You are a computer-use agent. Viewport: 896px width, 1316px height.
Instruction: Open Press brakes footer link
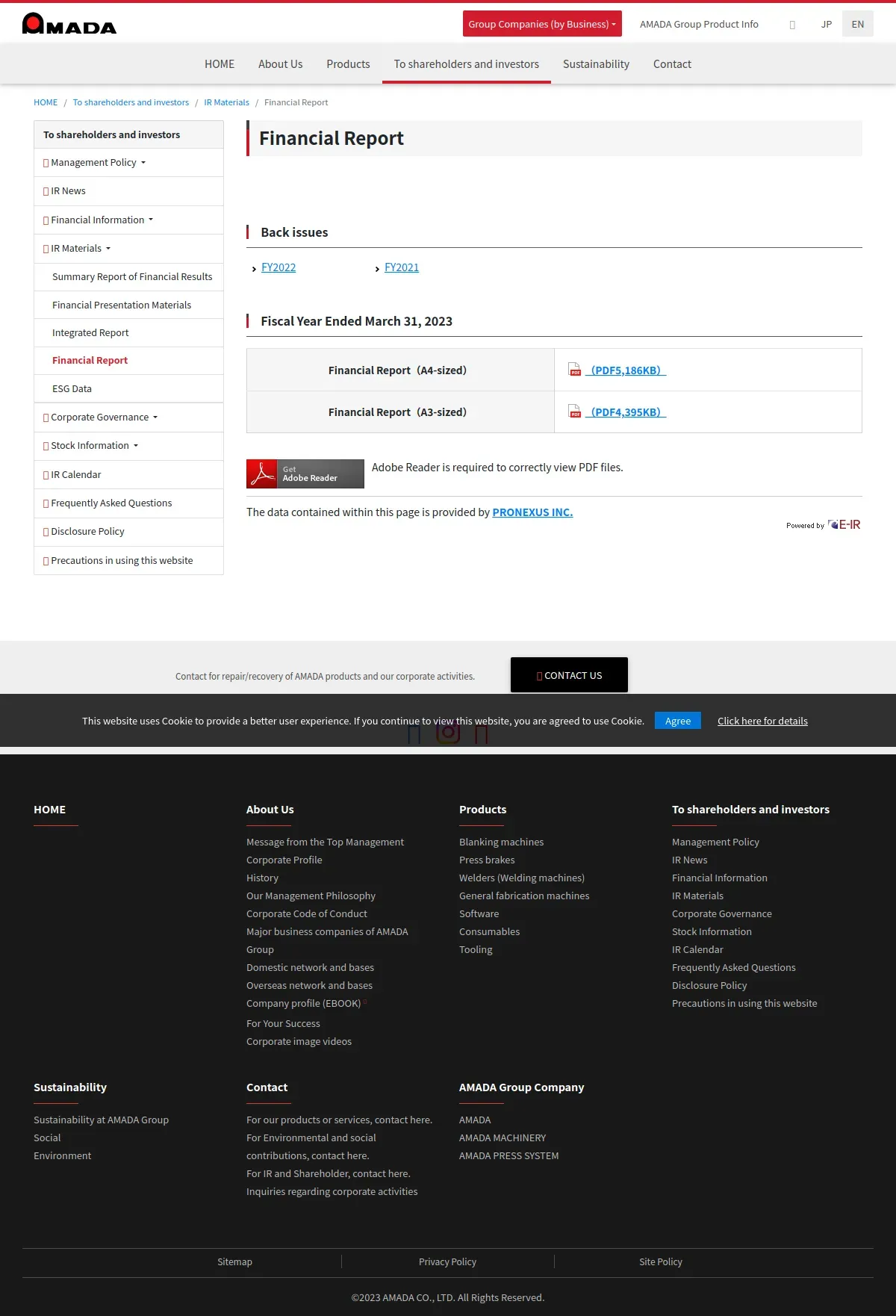[487, 860]
